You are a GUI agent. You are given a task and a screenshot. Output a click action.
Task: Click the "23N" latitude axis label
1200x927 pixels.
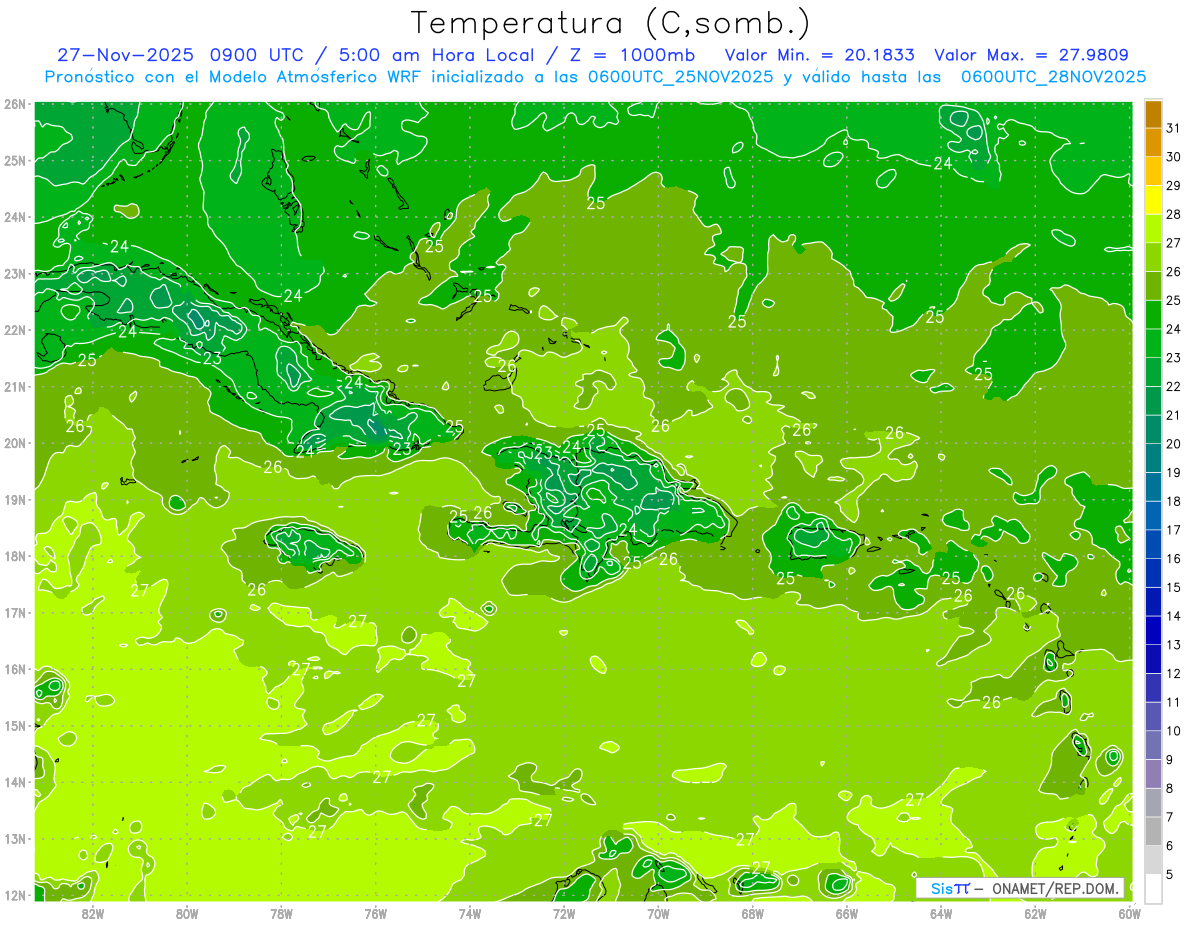click(15, 273)
